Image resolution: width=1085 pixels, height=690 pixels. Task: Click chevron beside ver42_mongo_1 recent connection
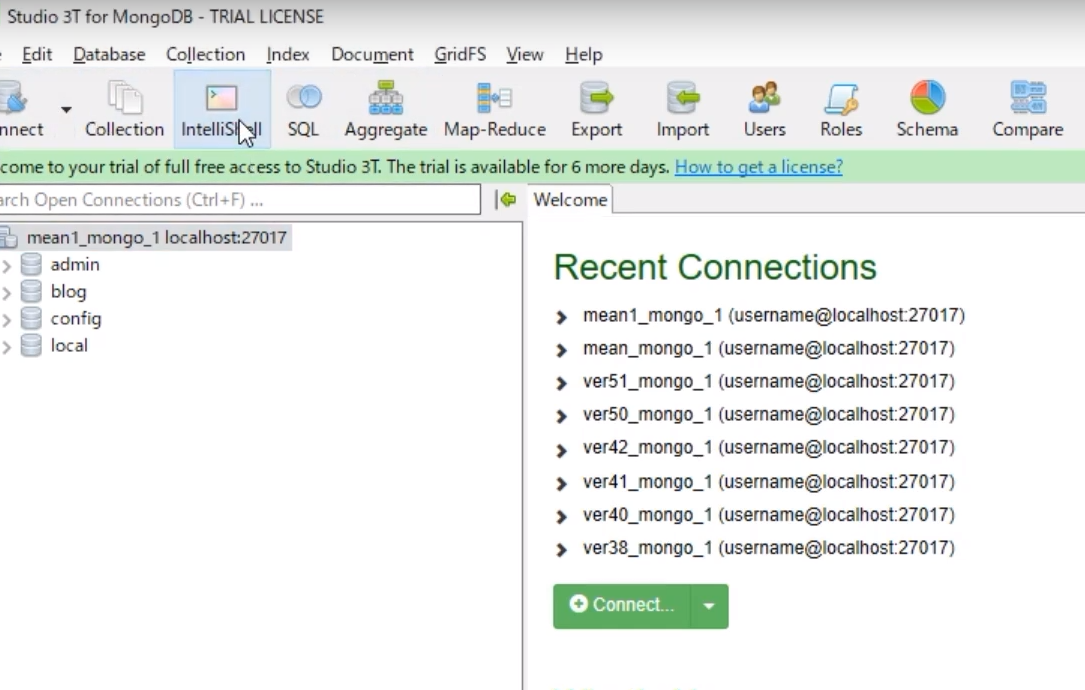tap(561, 451)
